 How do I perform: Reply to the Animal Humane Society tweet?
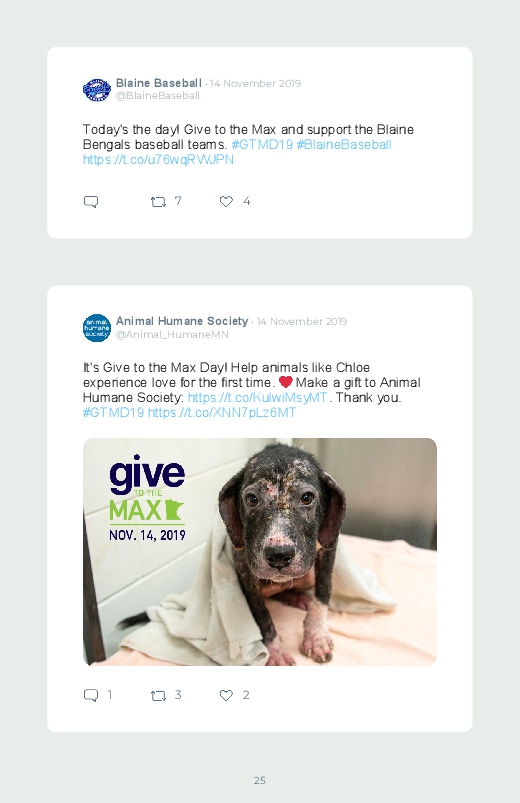(x=91, y=695)
